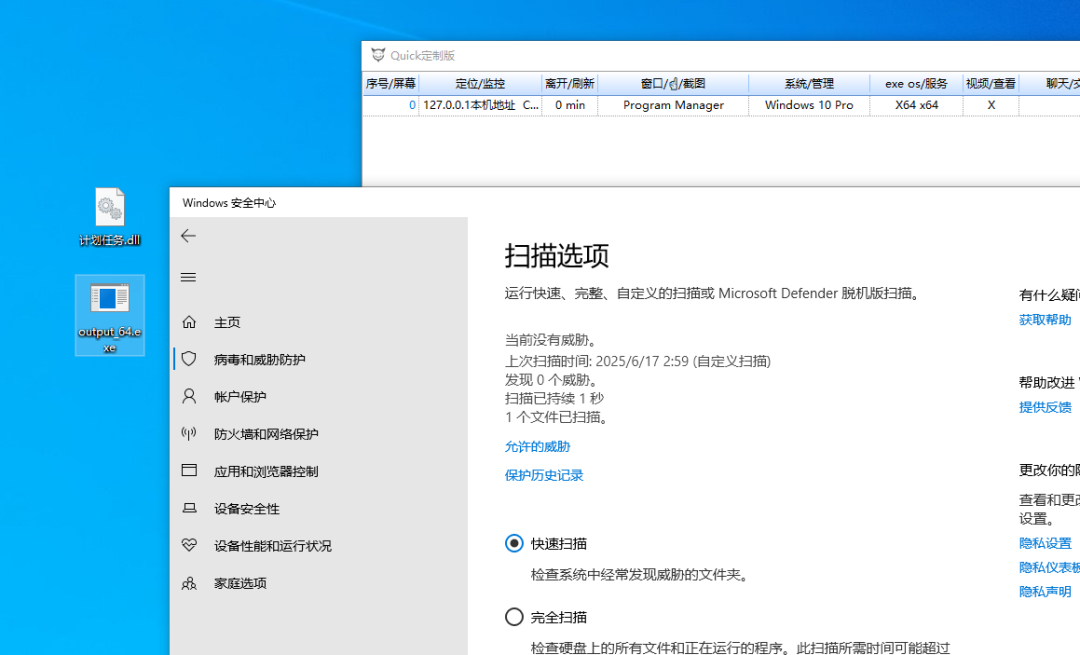Click the 扫描已持续 1 秒 text
This screenshot has width=1080, height=655.
[x=554, y=398]
